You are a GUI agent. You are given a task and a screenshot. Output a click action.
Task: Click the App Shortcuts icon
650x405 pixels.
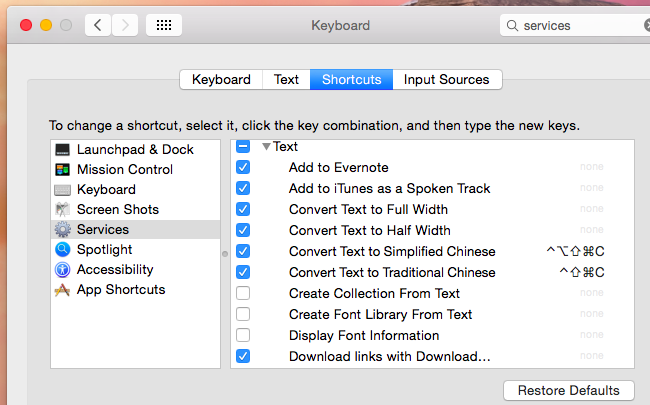(x=62, y=290)
